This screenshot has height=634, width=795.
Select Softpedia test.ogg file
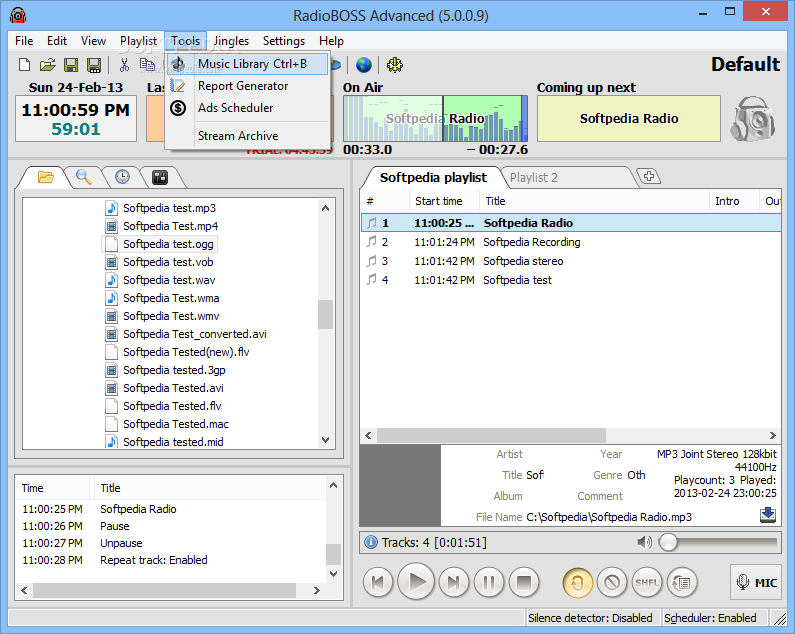[x=159, y=244]
